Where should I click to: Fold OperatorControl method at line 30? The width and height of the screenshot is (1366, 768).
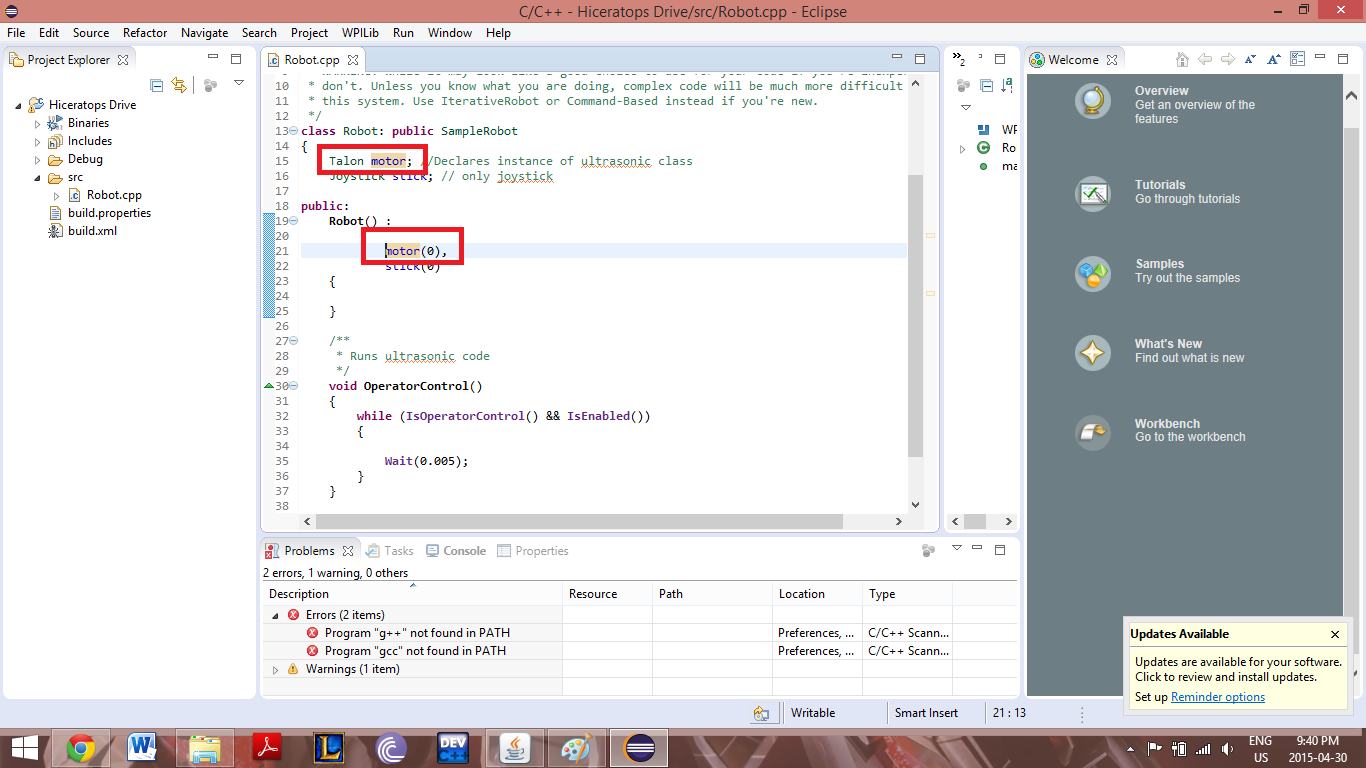coord(293,386)
